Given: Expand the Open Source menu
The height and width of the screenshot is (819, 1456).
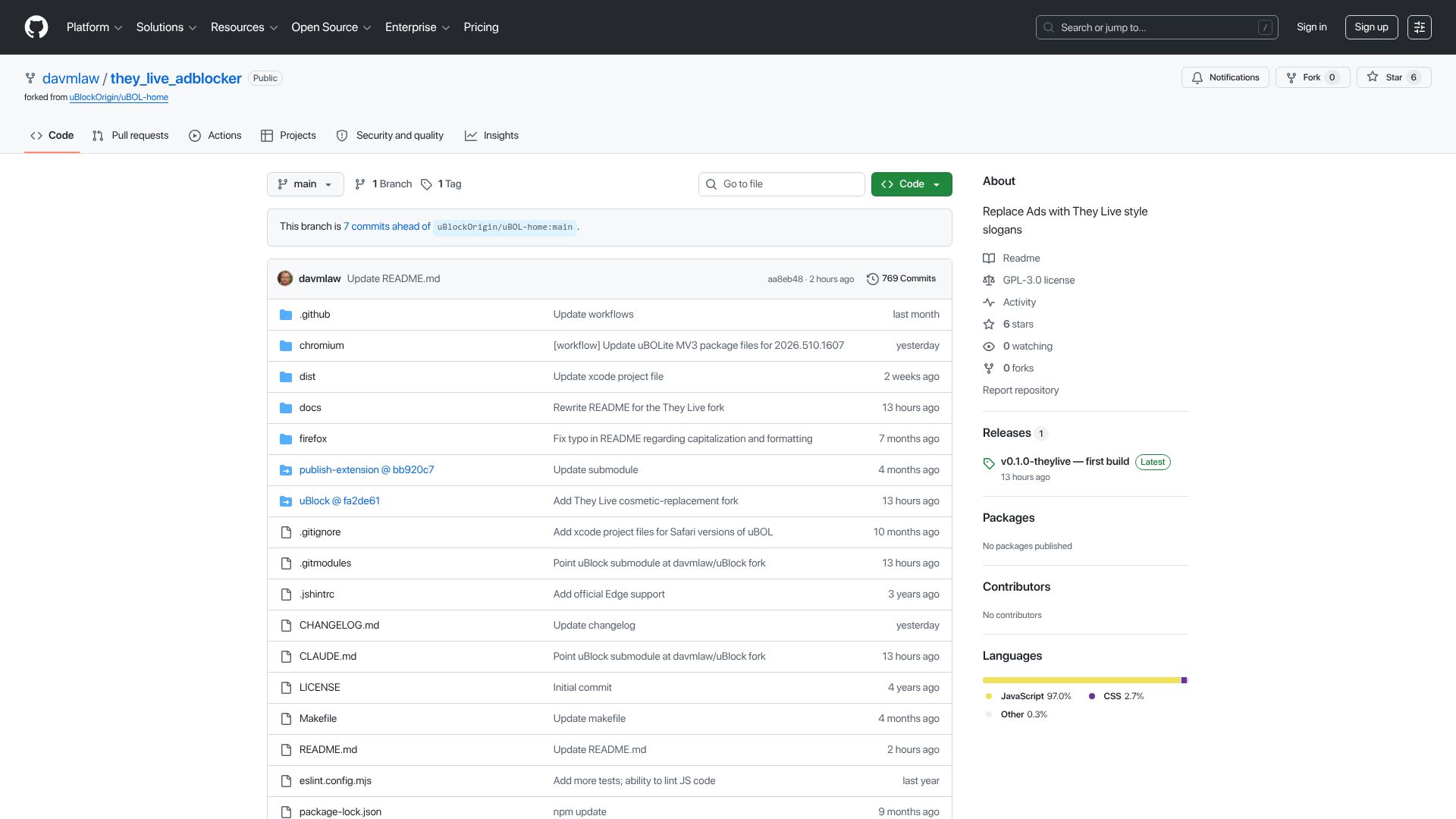Looking at the screenshot, I should [x=331, y=27].
